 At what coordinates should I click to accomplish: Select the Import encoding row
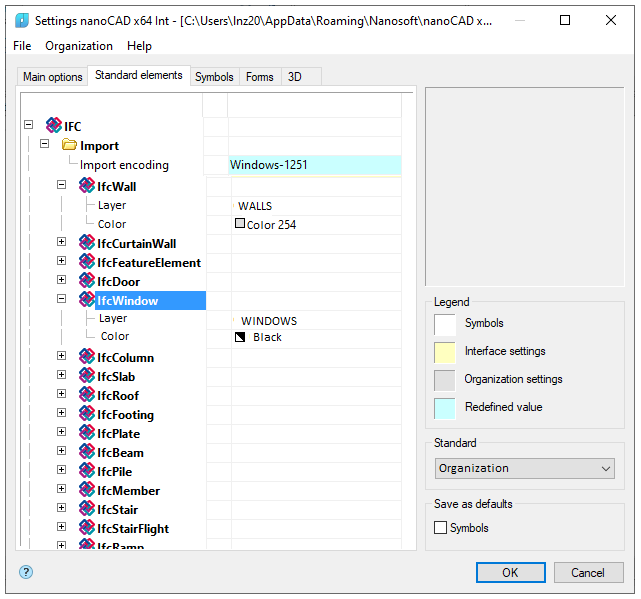pos(124,165)
